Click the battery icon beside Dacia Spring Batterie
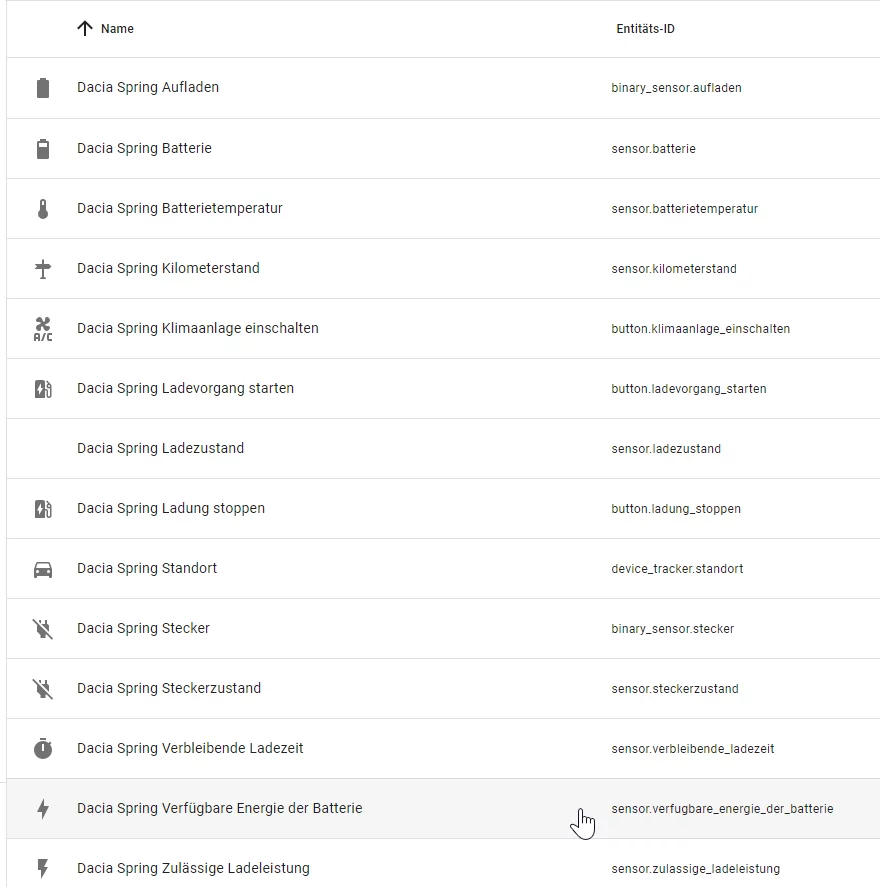Screen dimensions: 880x887 click(43, 149)
